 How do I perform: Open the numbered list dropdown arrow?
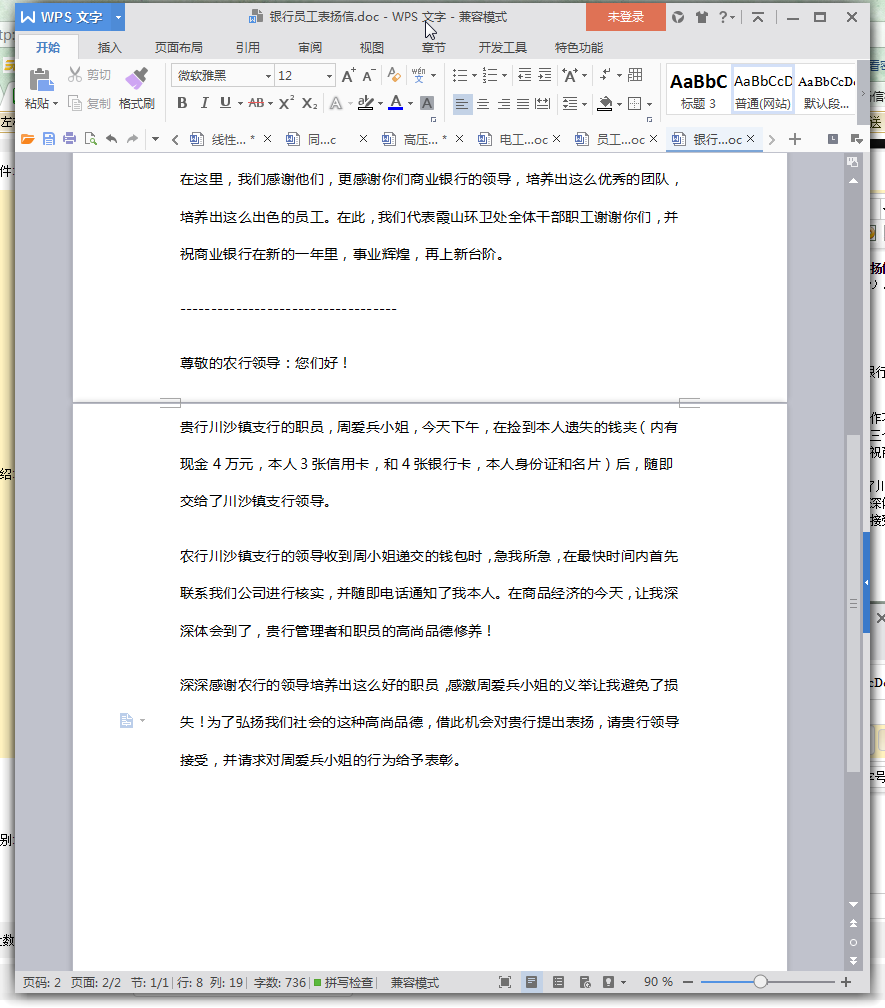click(x=505, y=76)
